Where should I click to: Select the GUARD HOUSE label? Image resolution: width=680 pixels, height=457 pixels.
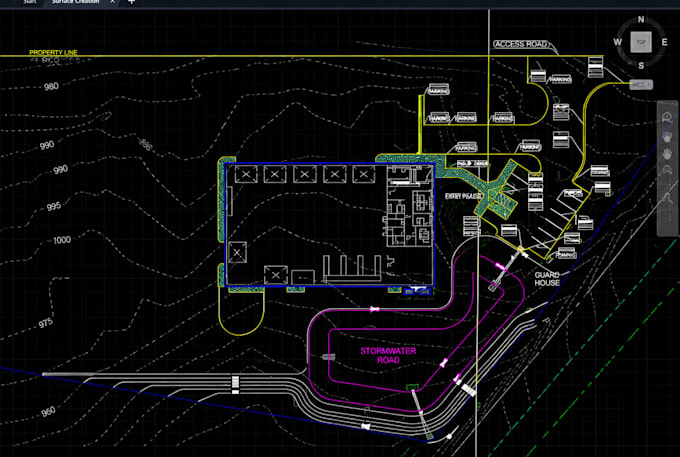pyautogui.click(x=547, y=279)
